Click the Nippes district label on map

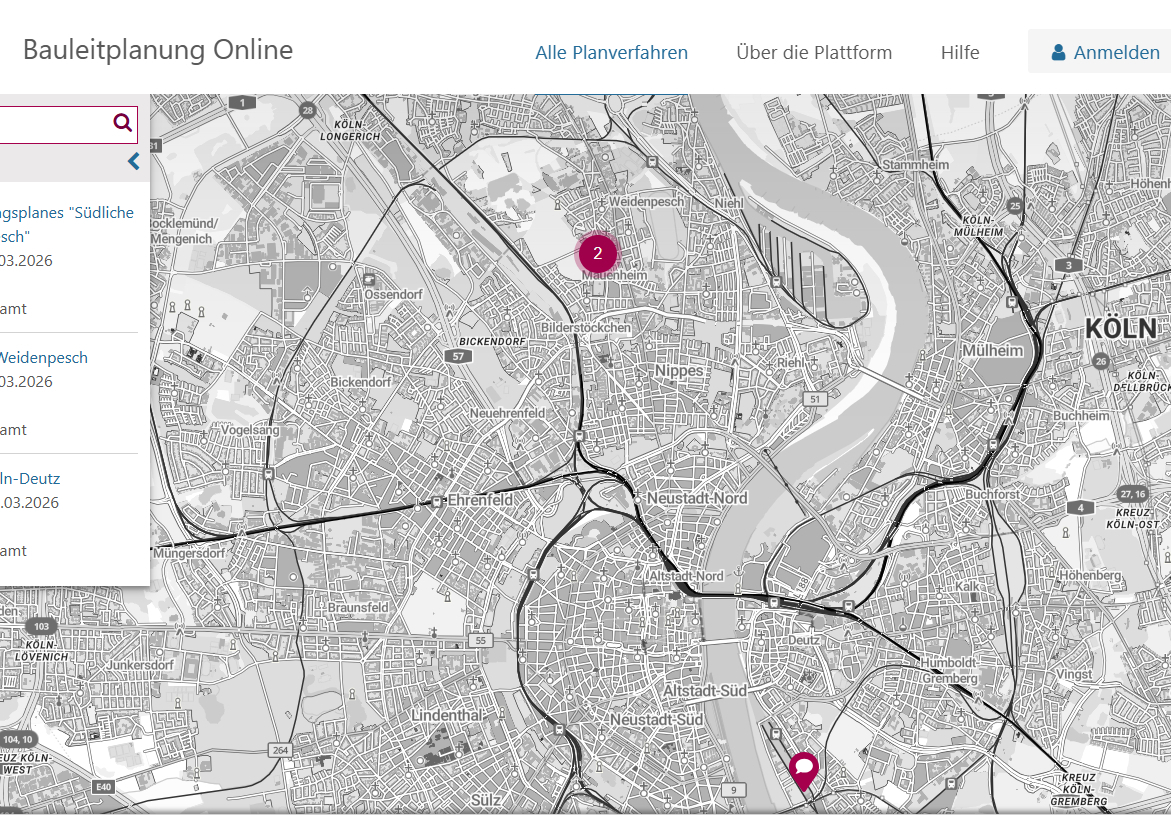click(x=679, y=371)
